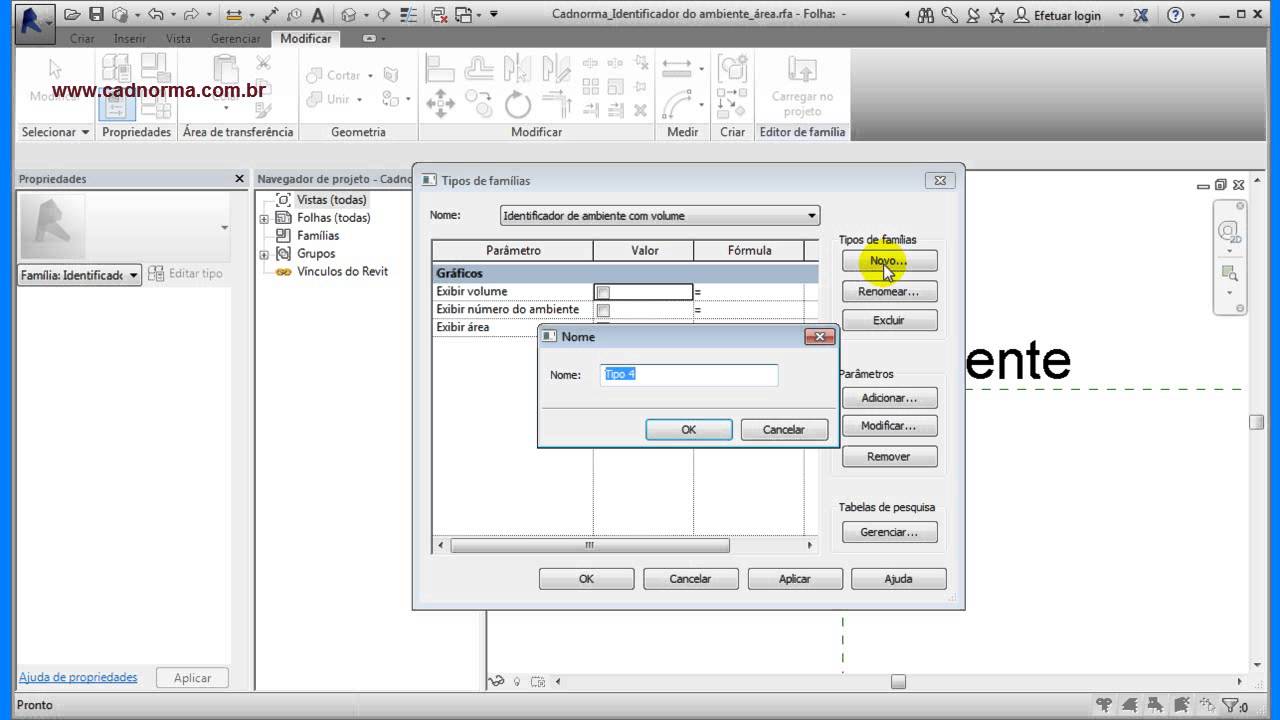Click the Close Hidden Windows icon
The image size is (1280, 720).
pos(440,15)
